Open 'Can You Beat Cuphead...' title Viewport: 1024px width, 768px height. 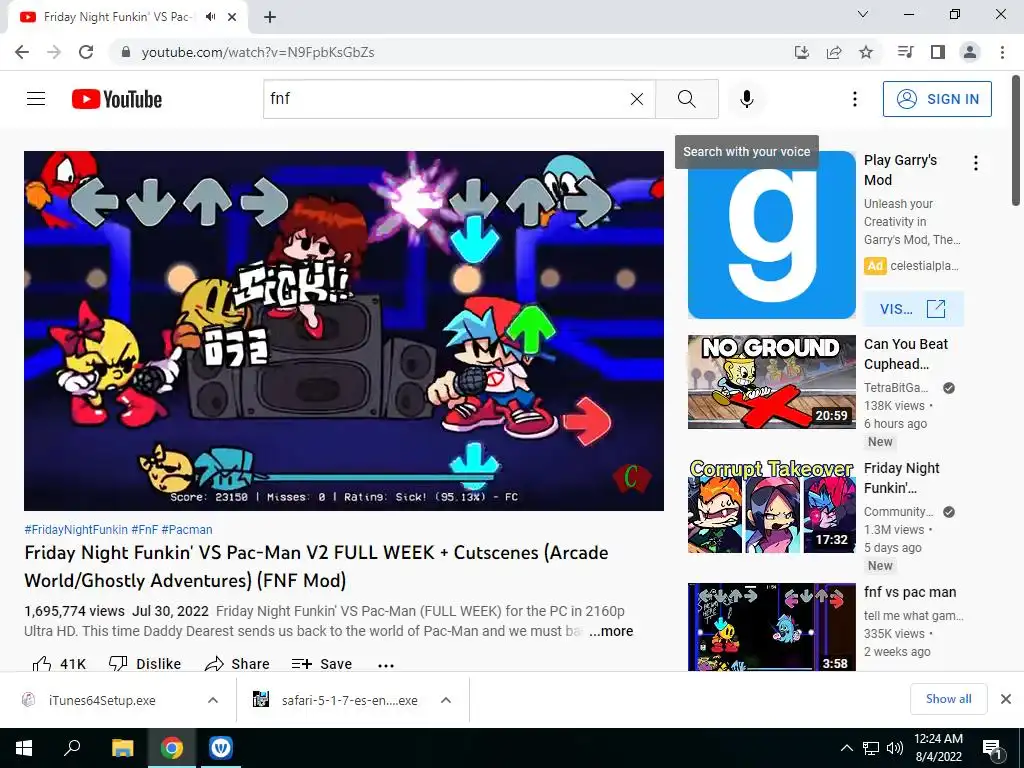coord(906,354)
